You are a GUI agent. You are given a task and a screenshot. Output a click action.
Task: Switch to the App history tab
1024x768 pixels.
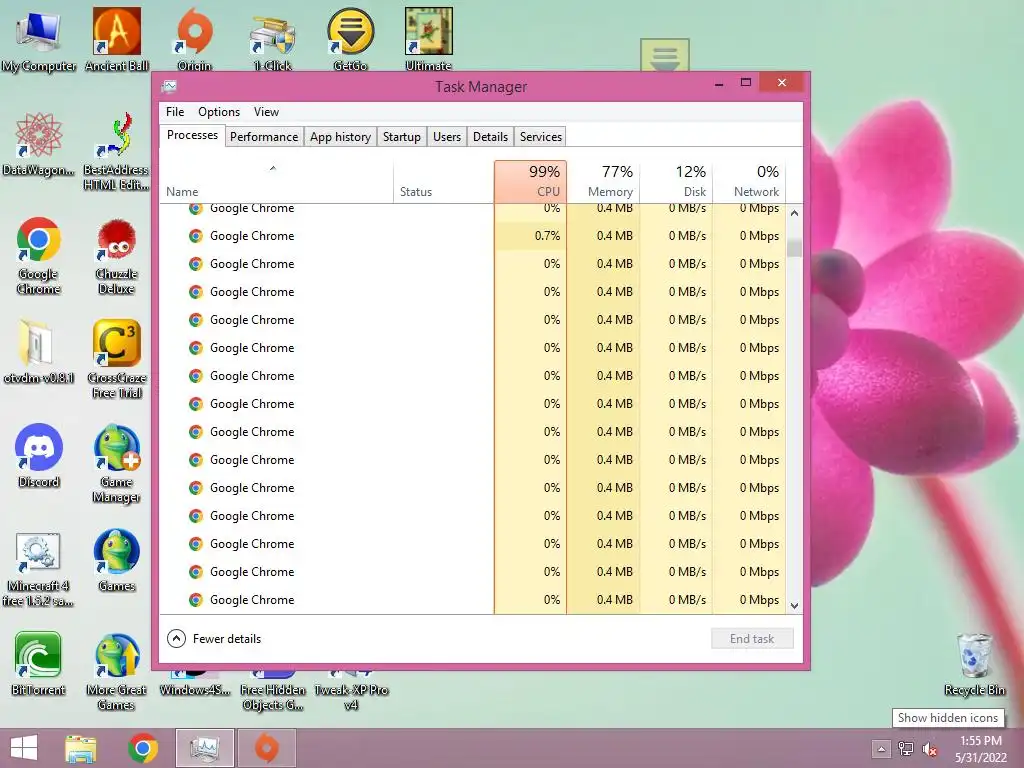340,136
